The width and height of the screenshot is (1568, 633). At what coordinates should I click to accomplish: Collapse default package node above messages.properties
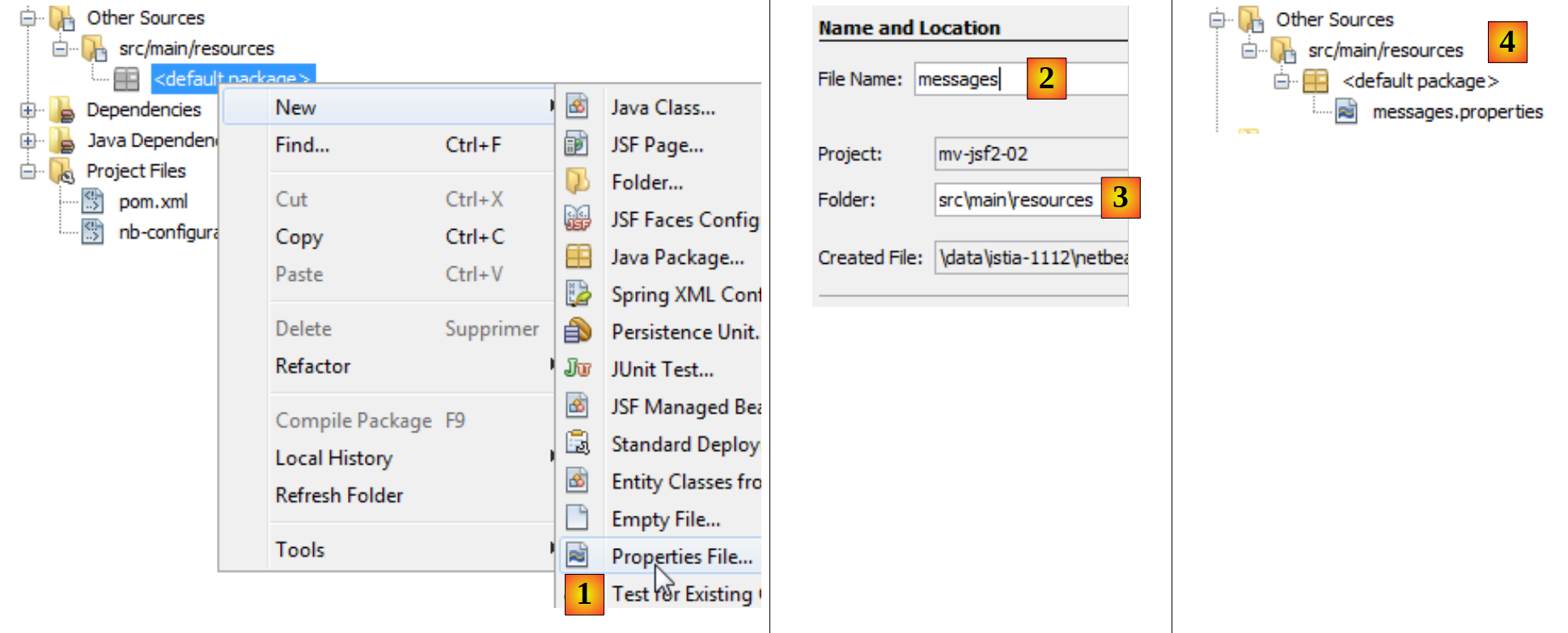click(1282, 81)
